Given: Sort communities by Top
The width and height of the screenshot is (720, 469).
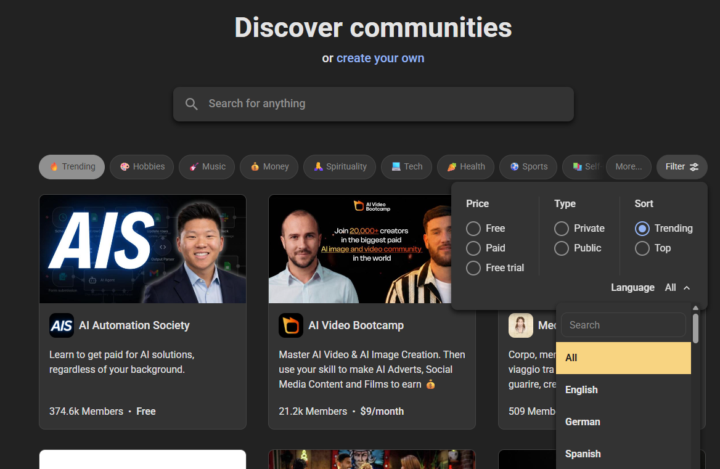Looking at the screenshot, I should pyautogui.click(x=642, y=248).
